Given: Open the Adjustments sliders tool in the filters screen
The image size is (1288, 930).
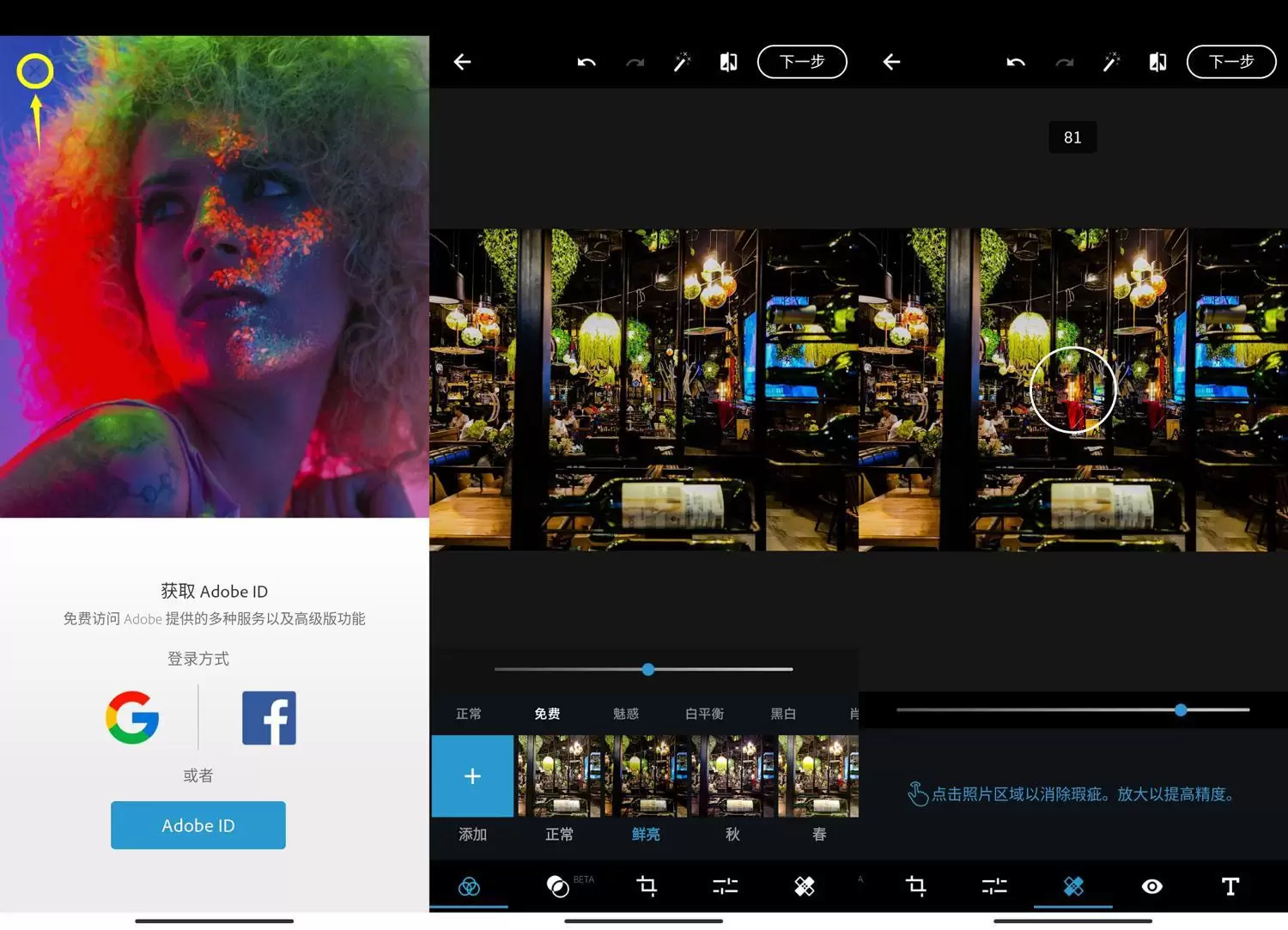Looking at the screenshot, I should click(726, 886).
